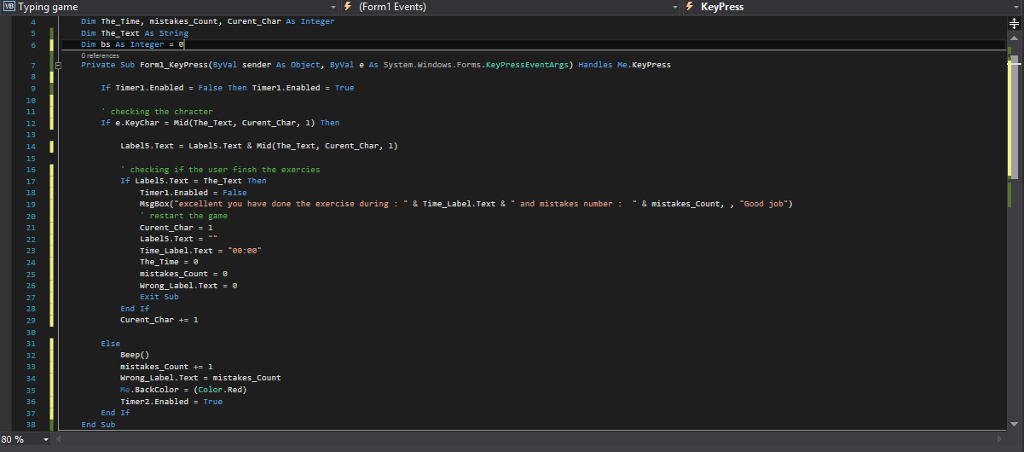
Task: Click the comment ' checking the chracter
Action: 157,112
